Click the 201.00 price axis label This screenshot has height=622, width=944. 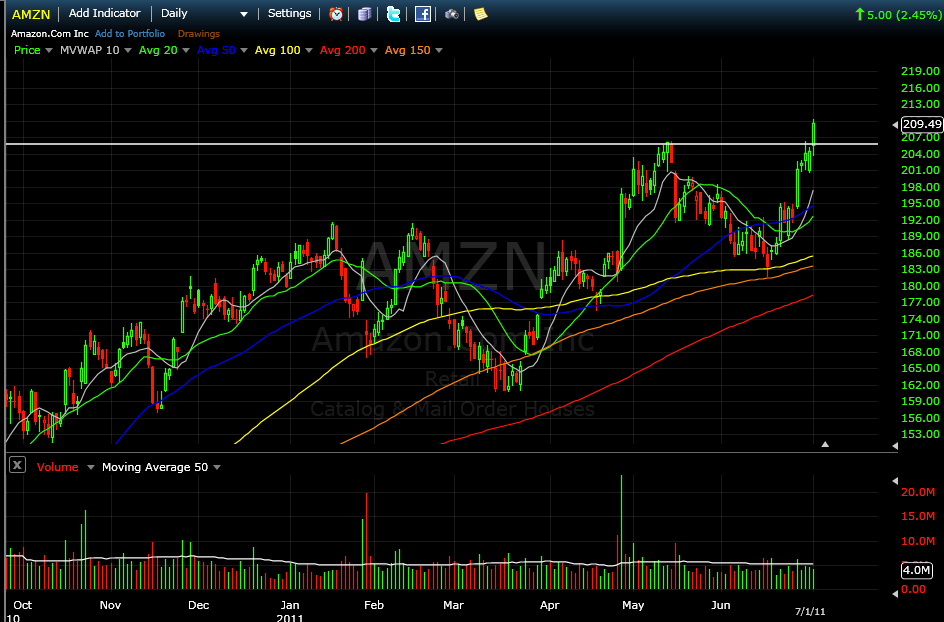tap(920, 170)
